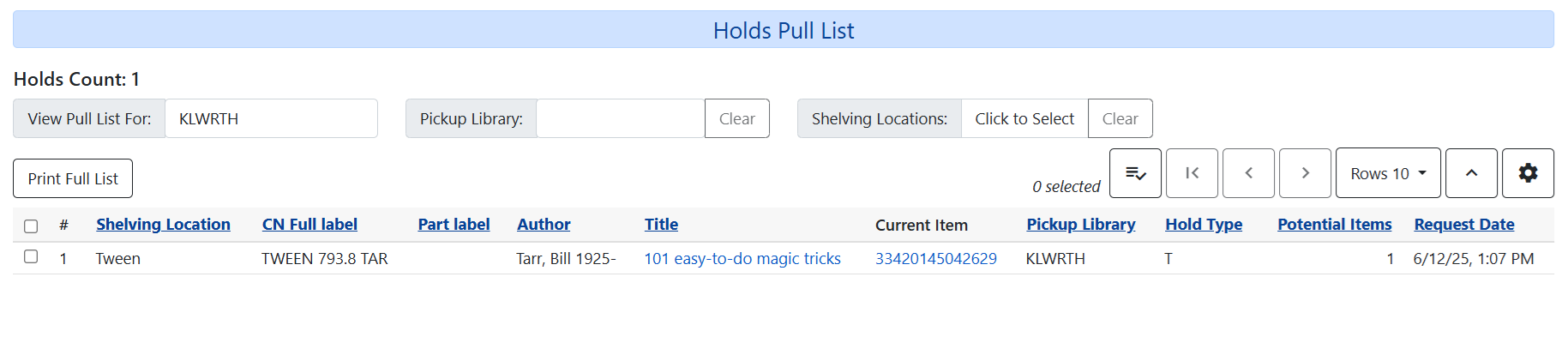This screenshot has width=1568, height=343.
Task: Go to previous page of holds
Action: pos(1248,173)
